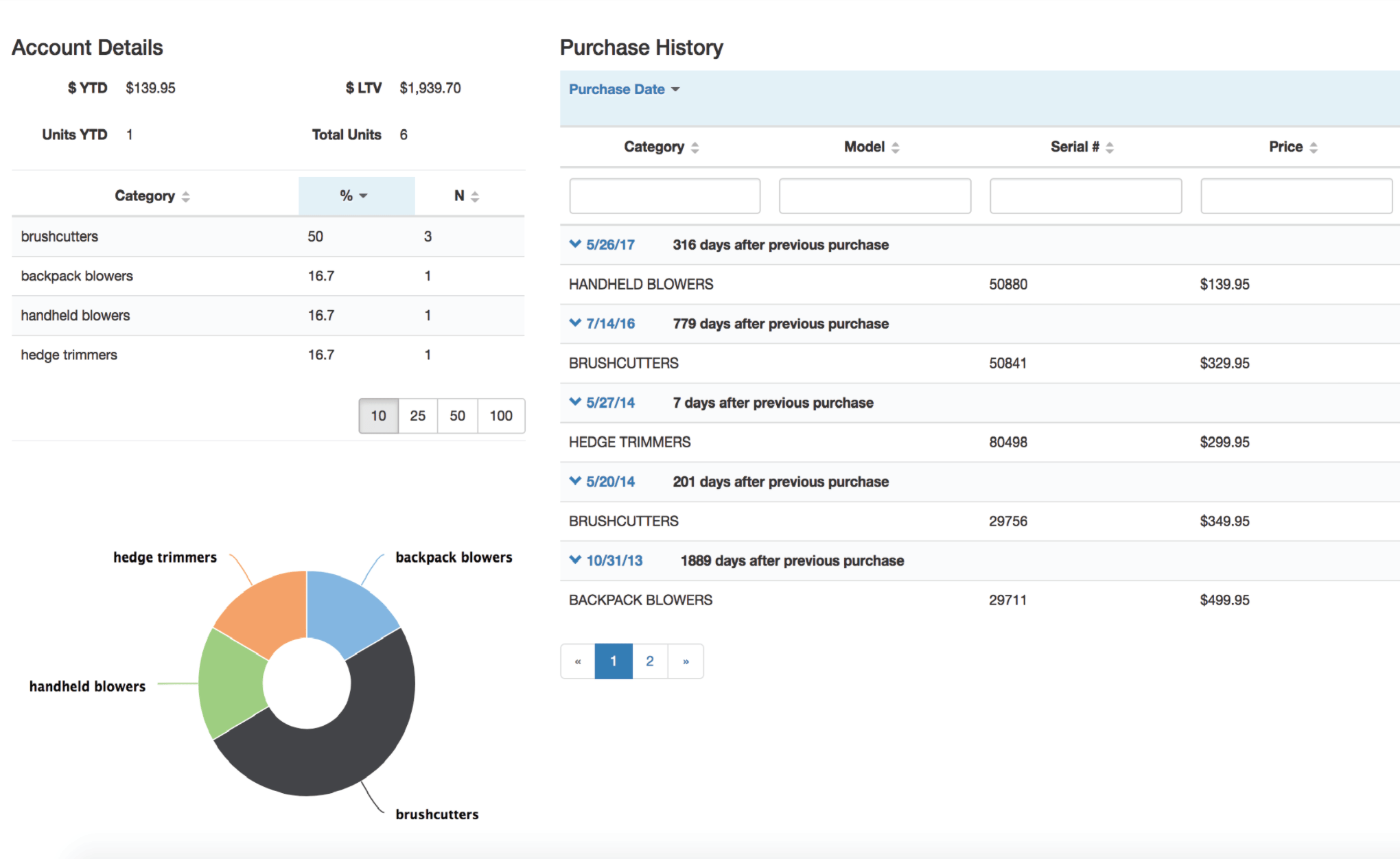Click the 5/27/14 purchase date link
The image size is (1400, 859).
[610, 403]
